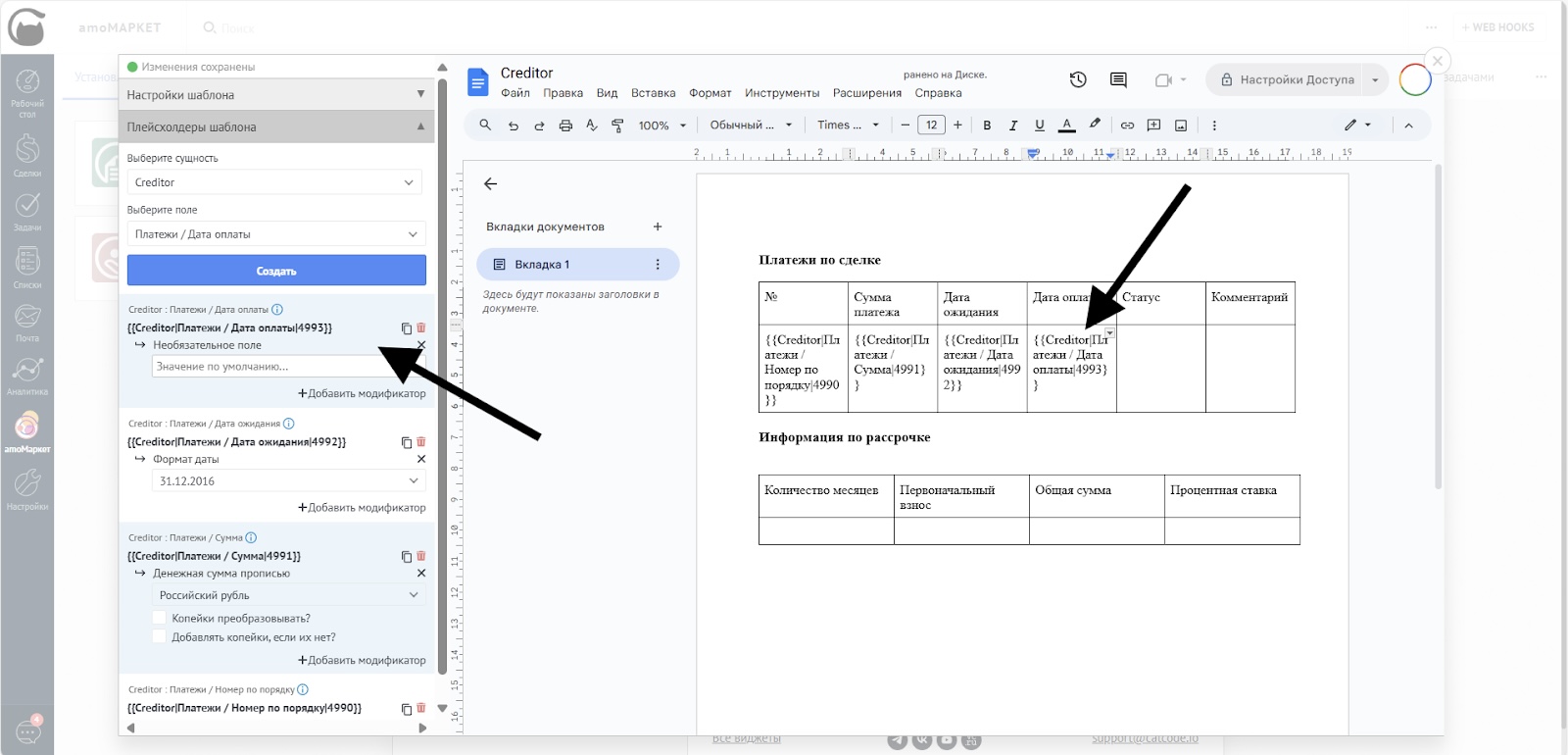This screenshot has width=1568, height=755.
Task: Expand Настройки шаблона section
Action: [276, 95]
